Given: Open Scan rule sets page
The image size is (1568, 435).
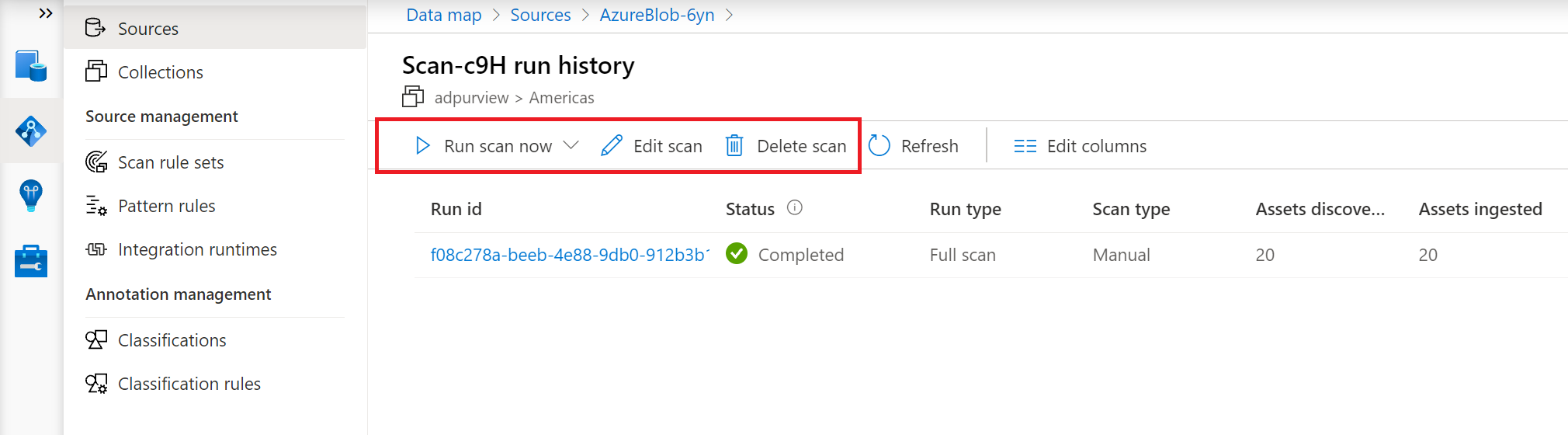Looking at the screenshot, I should pyautogui.click(x=171, y=162).
